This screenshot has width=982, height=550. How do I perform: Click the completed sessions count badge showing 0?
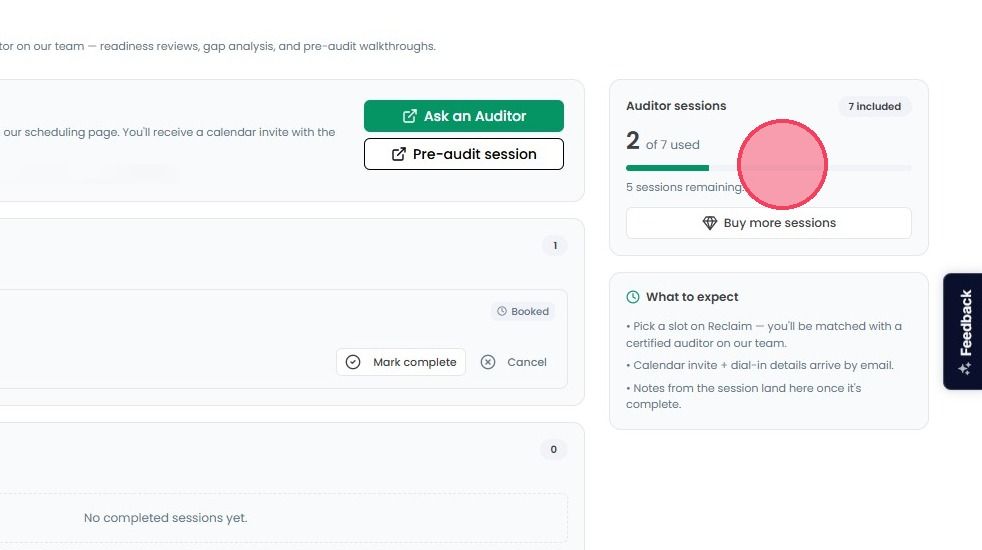point(554,449)
